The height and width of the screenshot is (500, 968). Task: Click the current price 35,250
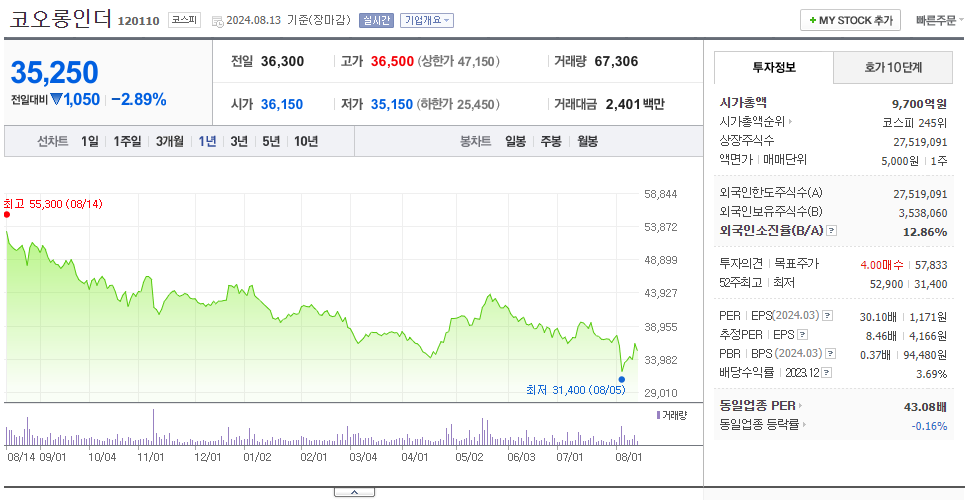[54, 73]
